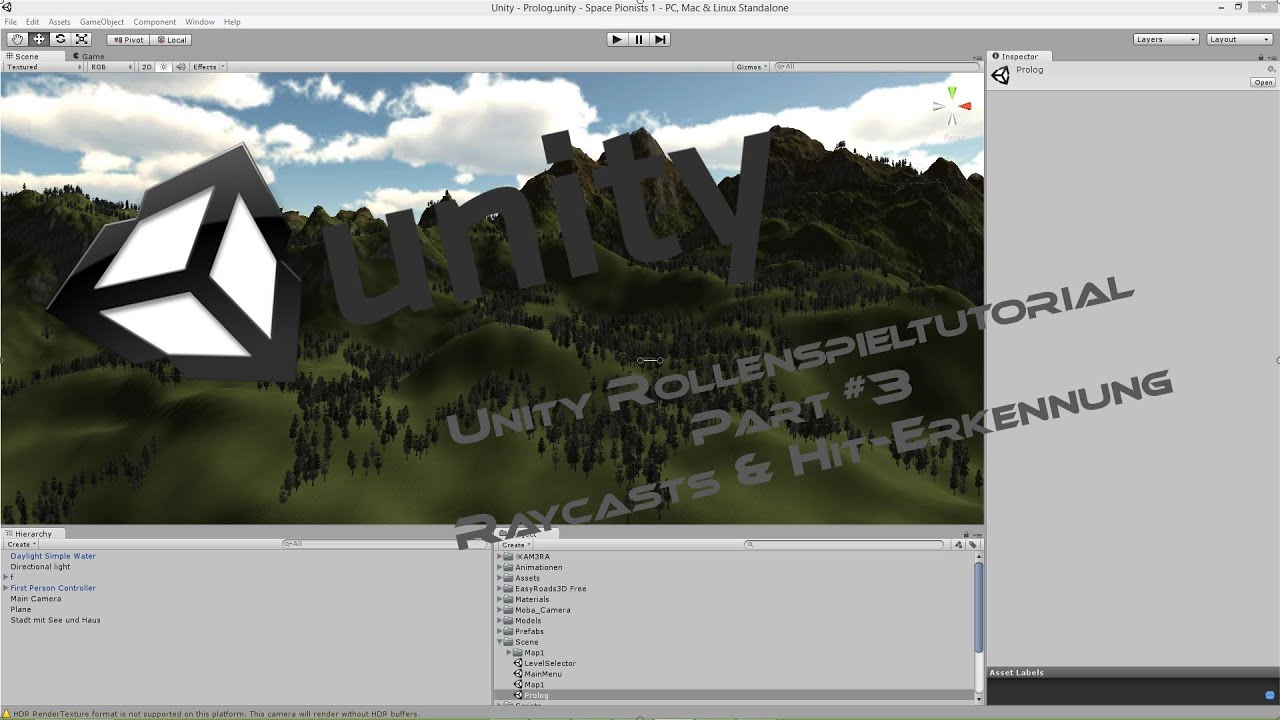Open the Layout dropdown
The width and height of the screenshot is (1280, 720).
click(x=1239, y=39)
